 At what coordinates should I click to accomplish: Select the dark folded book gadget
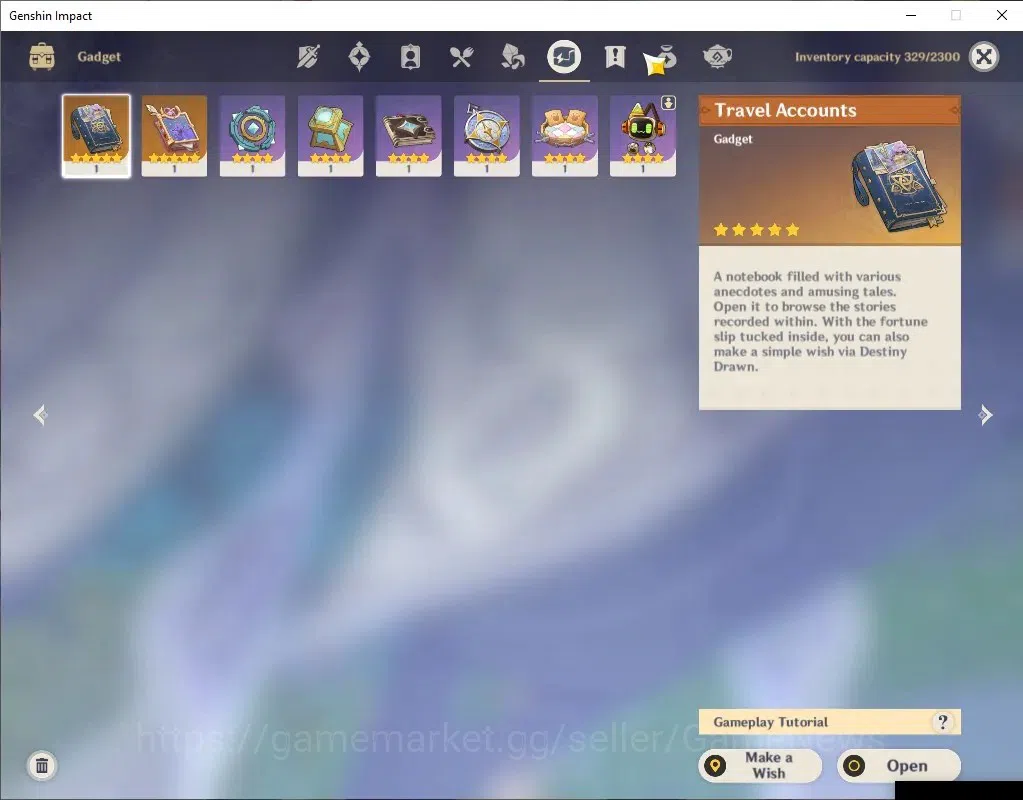(x=408, y=136)
